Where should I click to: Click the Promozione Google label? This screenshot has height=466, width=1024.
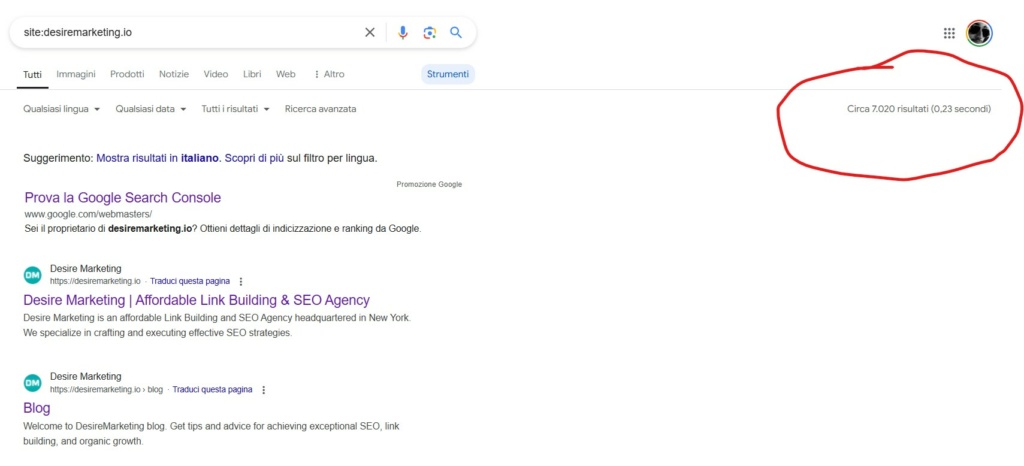(x=429, y=185)
